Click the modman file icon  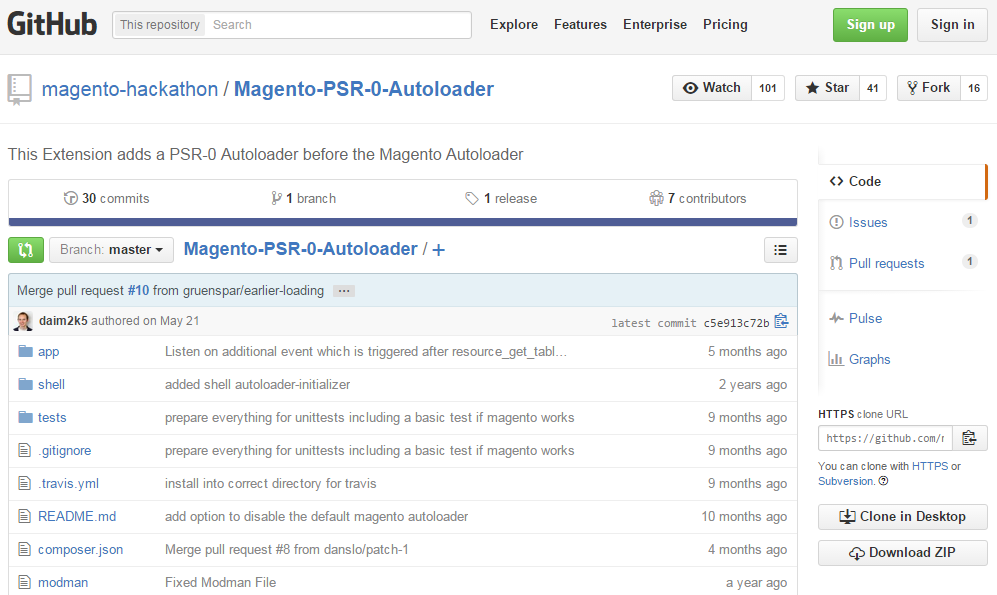[24, 582]
